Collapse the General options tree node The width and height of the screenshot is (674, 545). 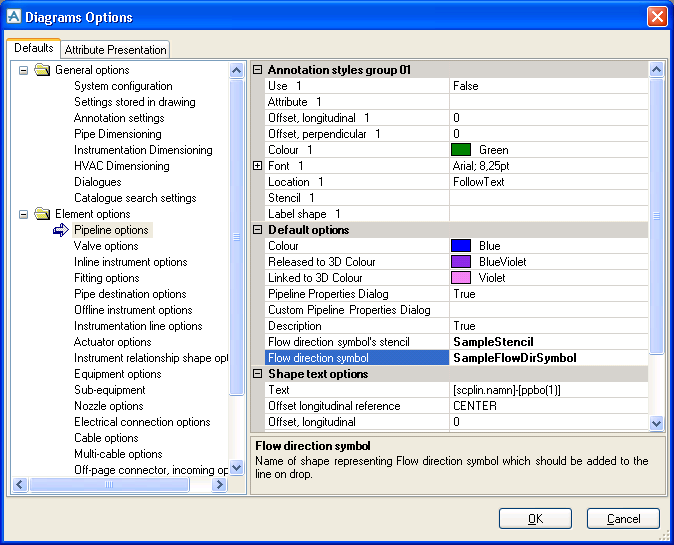23,70
